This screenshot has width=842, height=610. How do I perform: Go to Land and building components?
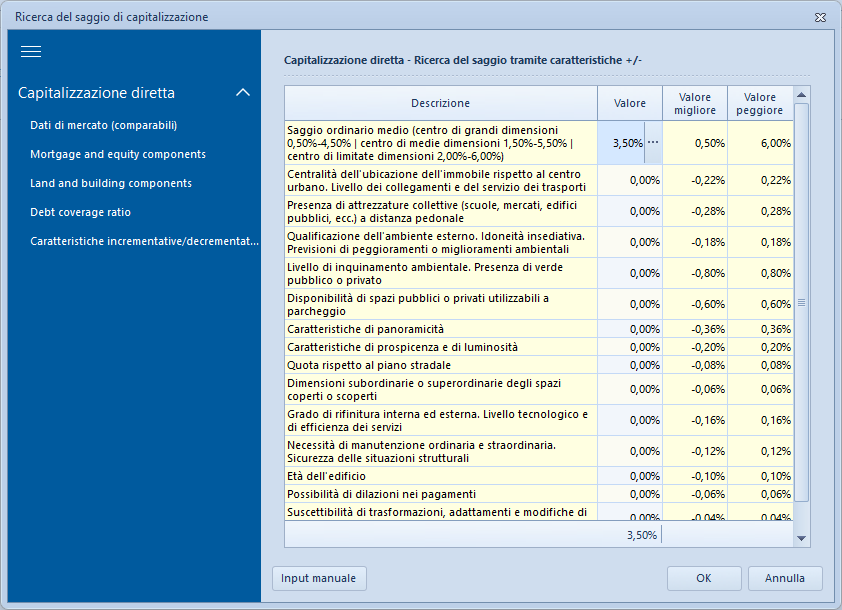pyautogui.click(x=111, y=183)
